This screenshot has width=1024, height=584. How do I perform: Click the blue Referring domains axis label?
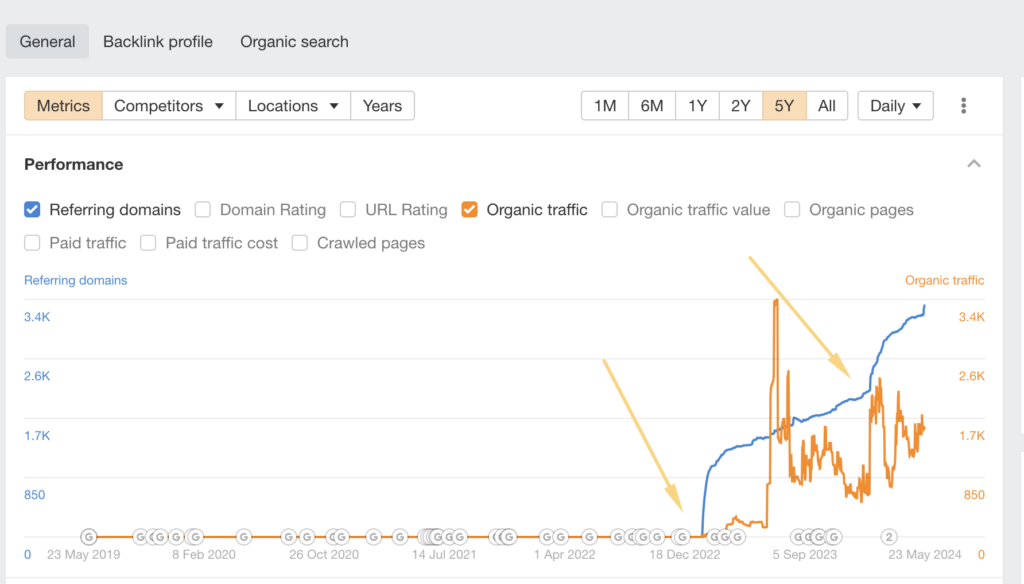75,280
